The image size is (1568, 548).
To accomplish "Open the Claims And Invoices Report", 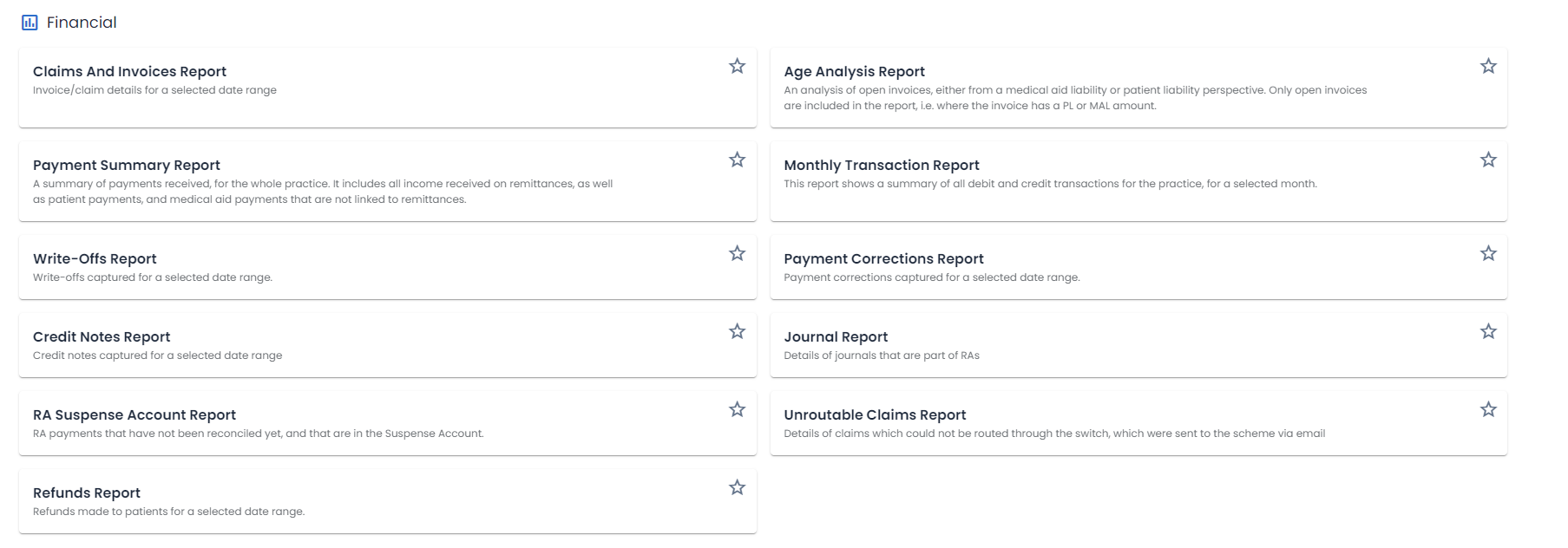I will (x=129, y=71).
